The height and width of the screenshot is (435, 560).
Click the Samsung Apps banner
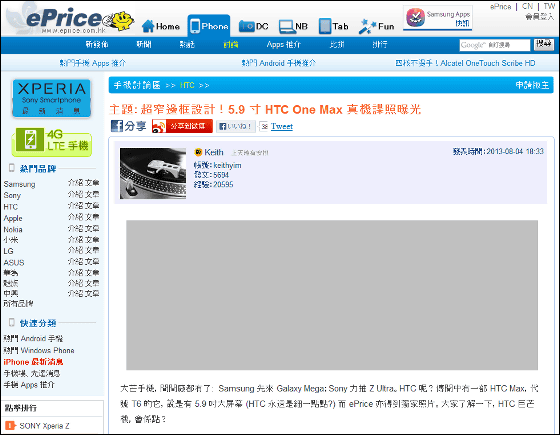[x=438, y=18]
